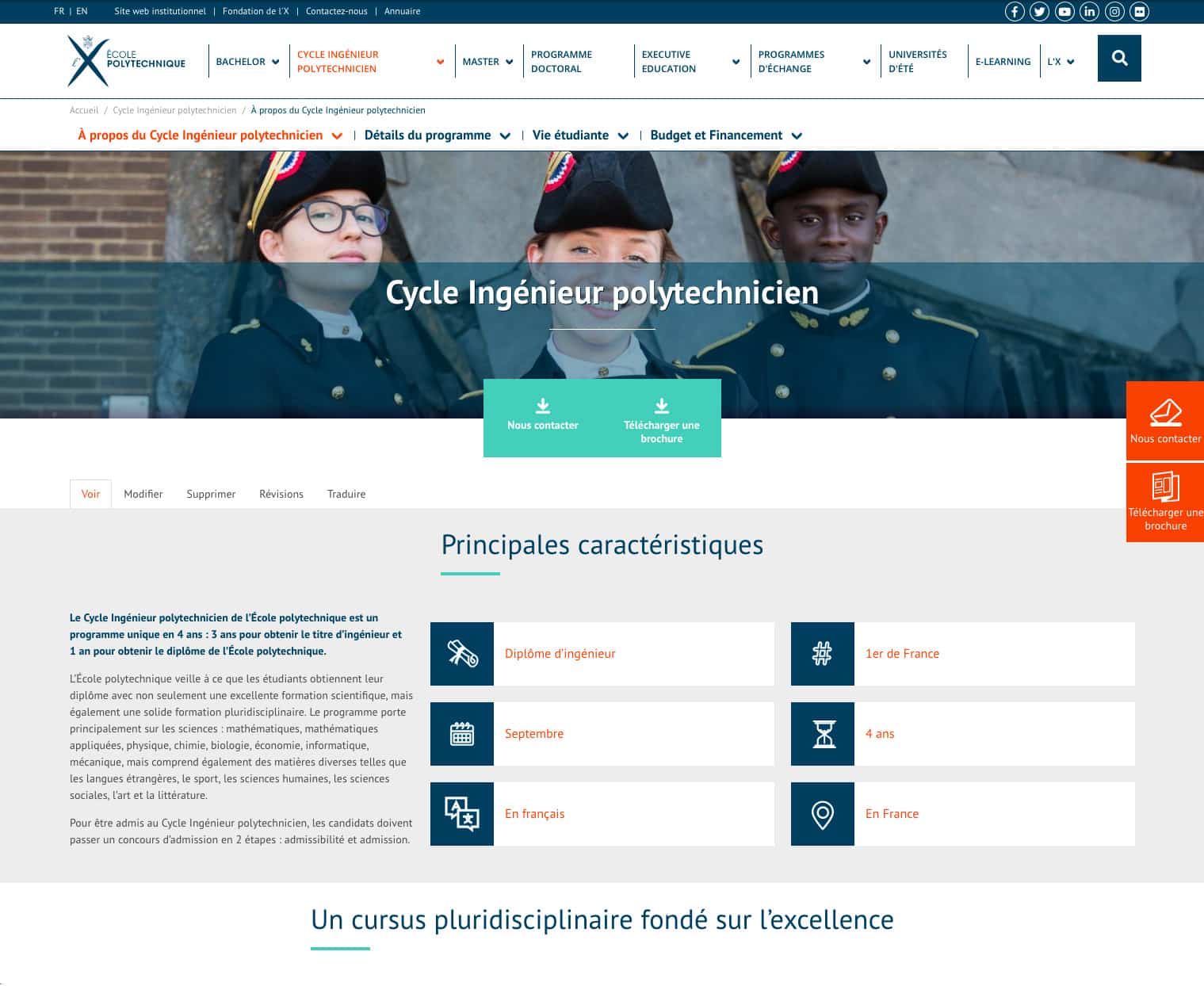Expand Budget et Financement submenu

click(x=797, y=136)
